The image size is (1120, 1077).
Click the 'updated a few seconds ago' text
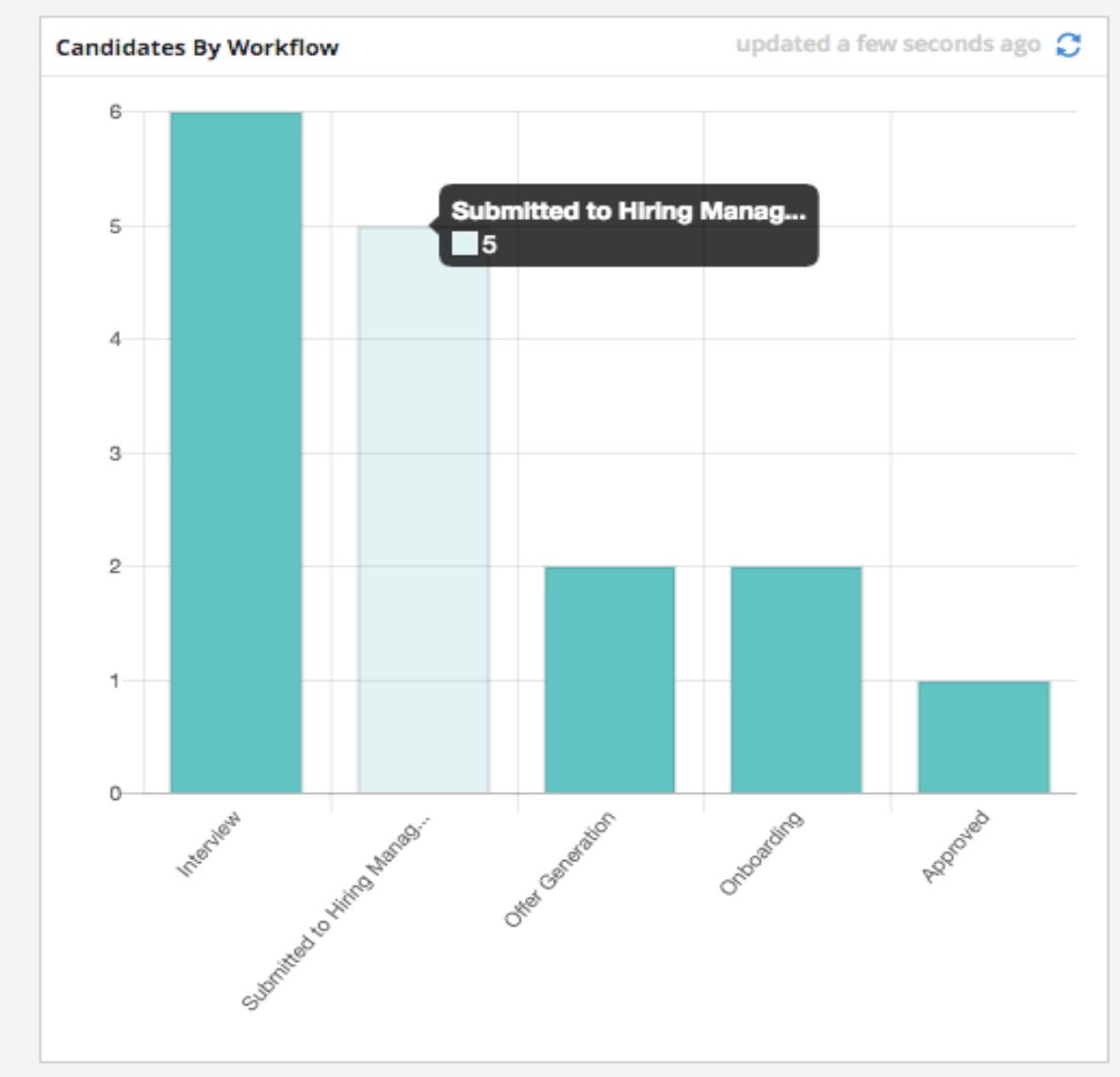[x=888, y=44]
